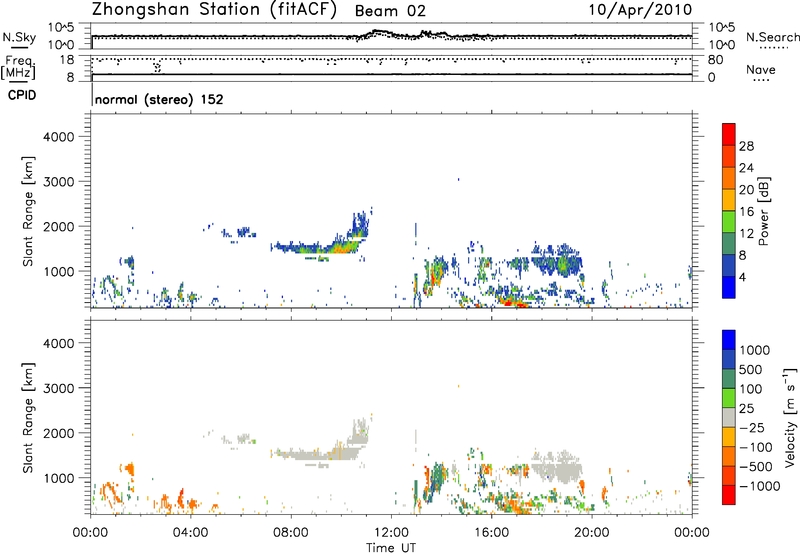
Task: Click the 'Velocity [m s⁻¹]' colorbar label
Action: pyautogui.click(x=790, y=417)
